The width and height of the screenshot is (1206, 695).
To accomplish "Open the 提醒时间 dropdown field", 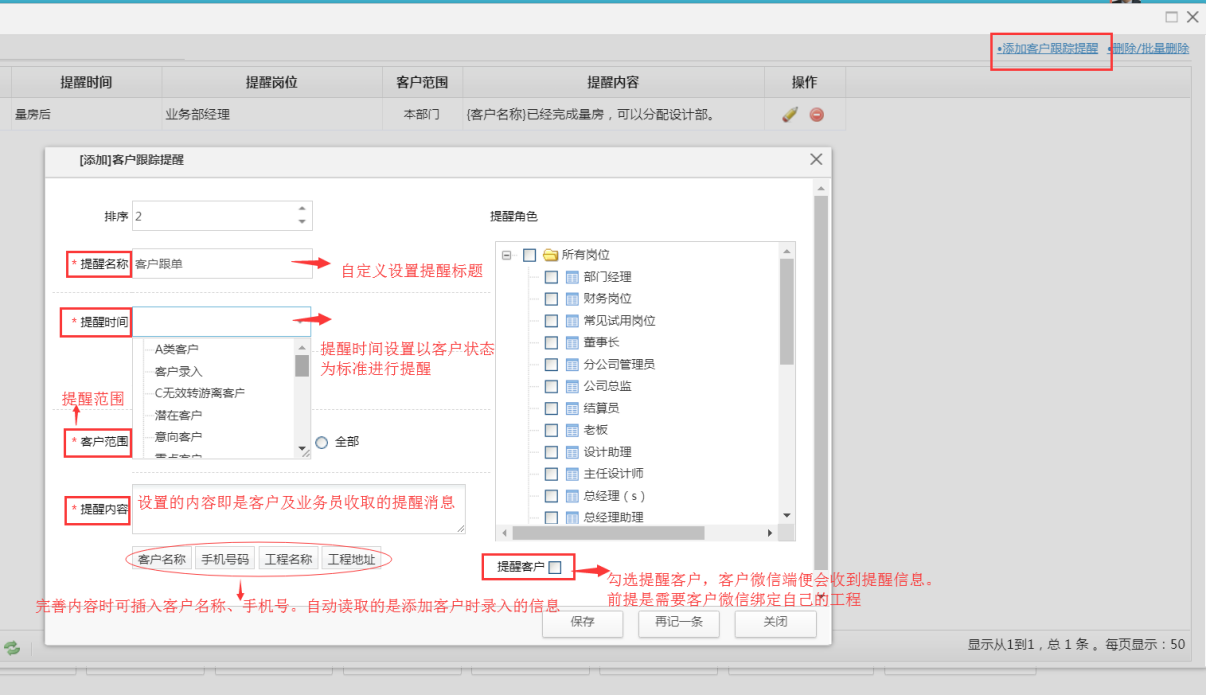I will 221,321.
